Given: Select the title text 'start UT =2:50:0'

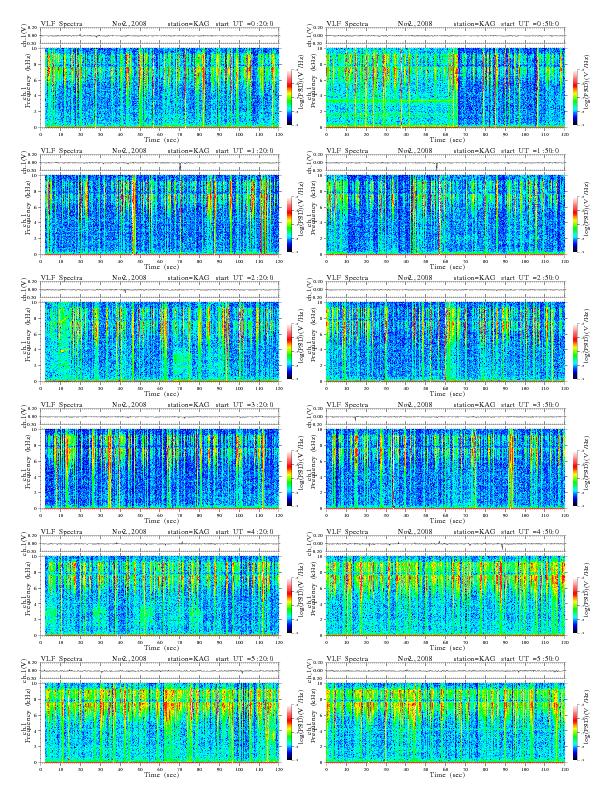Looking at the screenshot, I should click(530, 277).
